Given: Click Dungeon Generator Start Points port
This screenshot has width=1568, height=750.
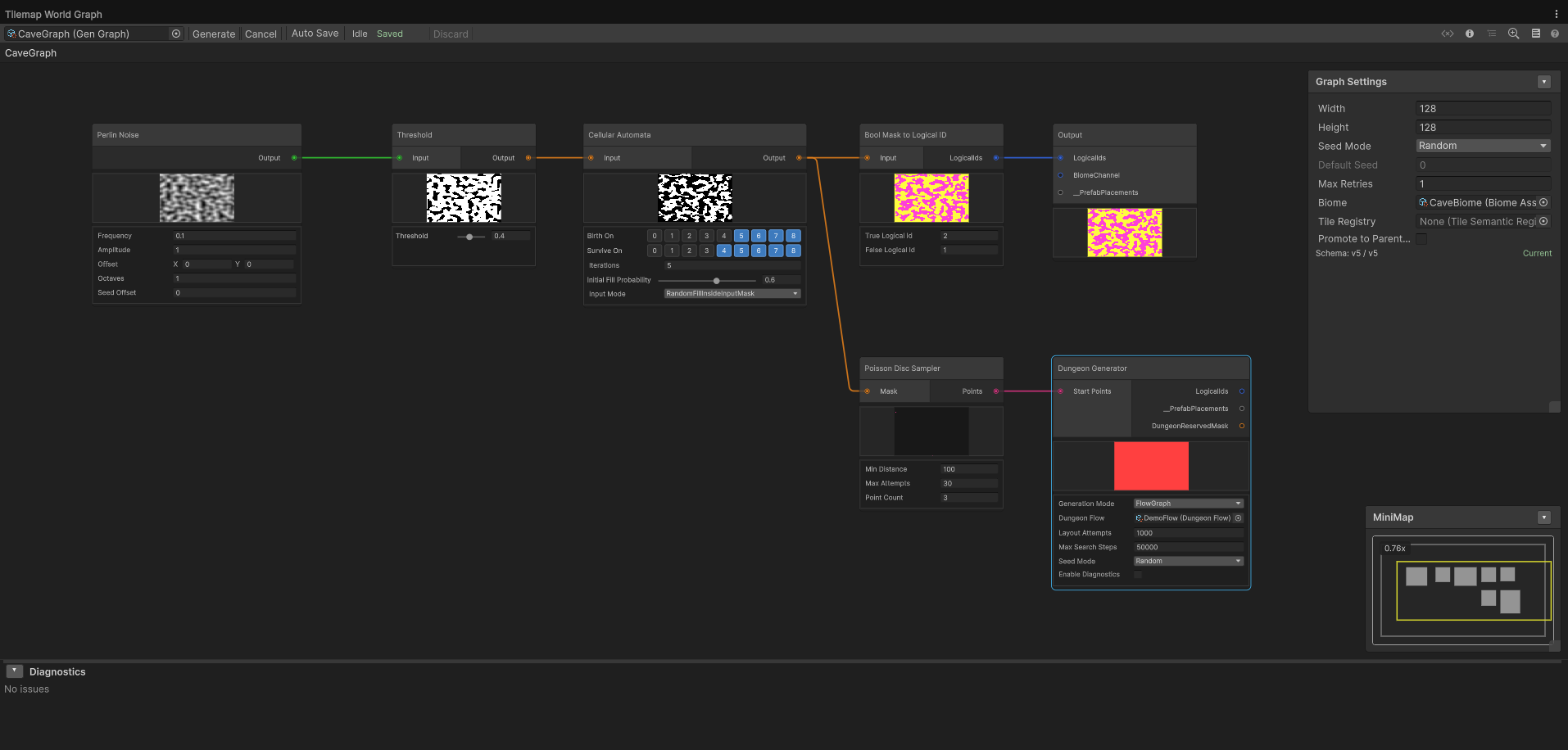Looking at the screenshot, I should click(x=1060, y=391).
